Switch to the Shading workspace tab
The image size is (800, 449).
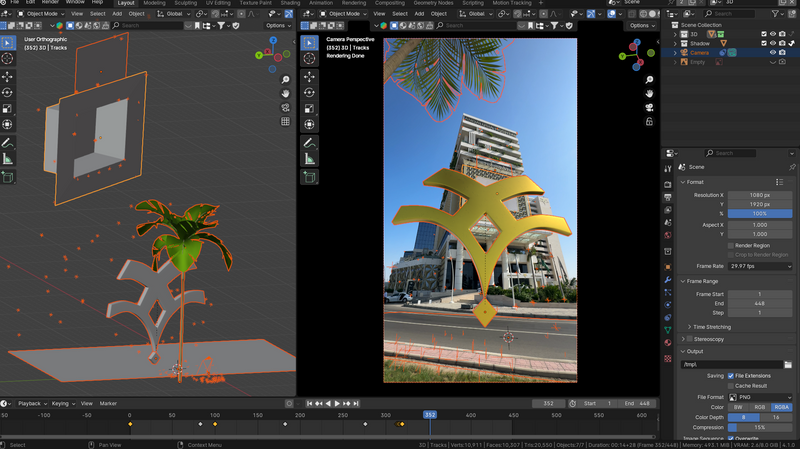click(x=290, y=3)
